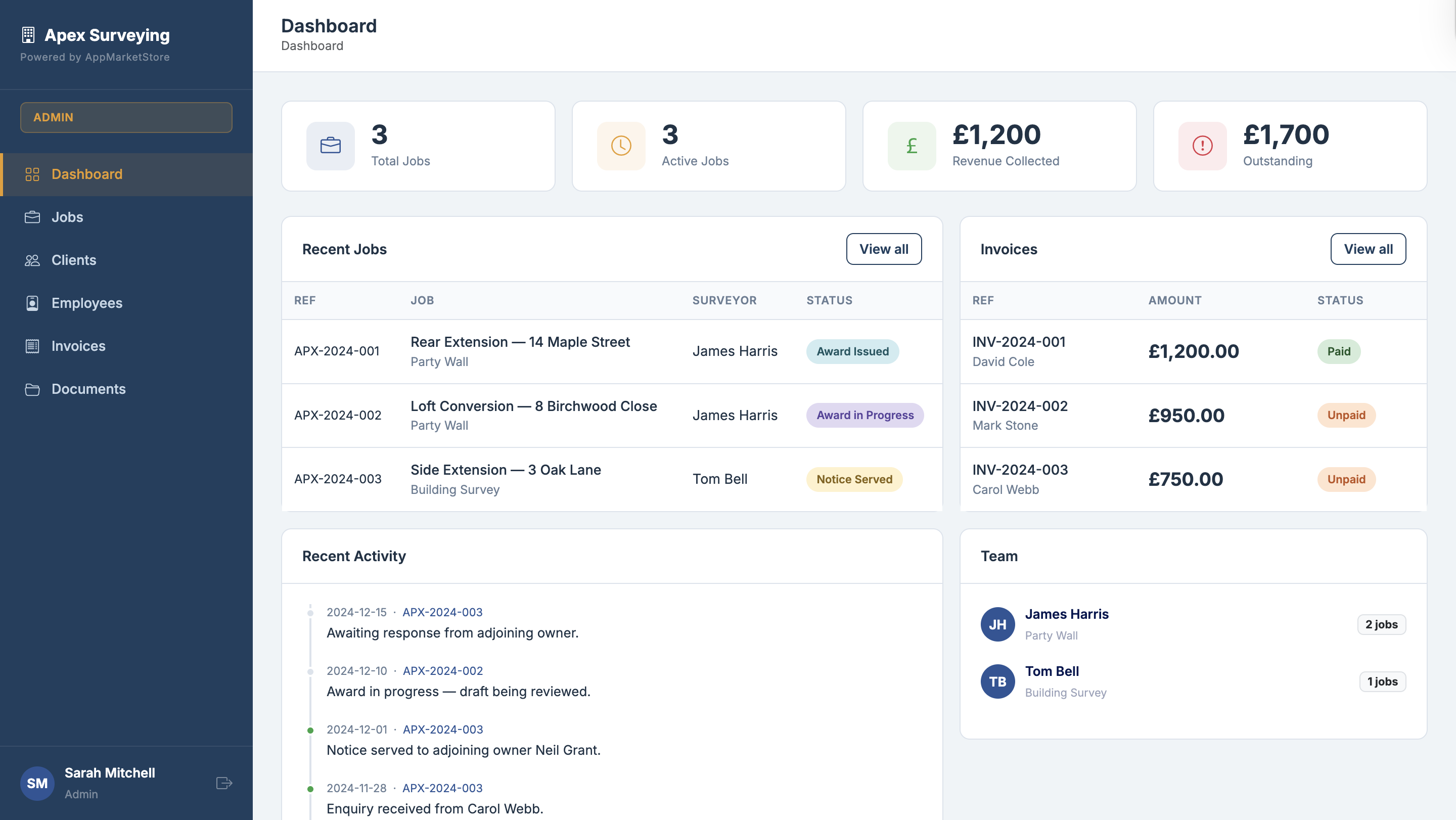Open APX-2024-002 link dated 2024-12-10

(442, 671)
